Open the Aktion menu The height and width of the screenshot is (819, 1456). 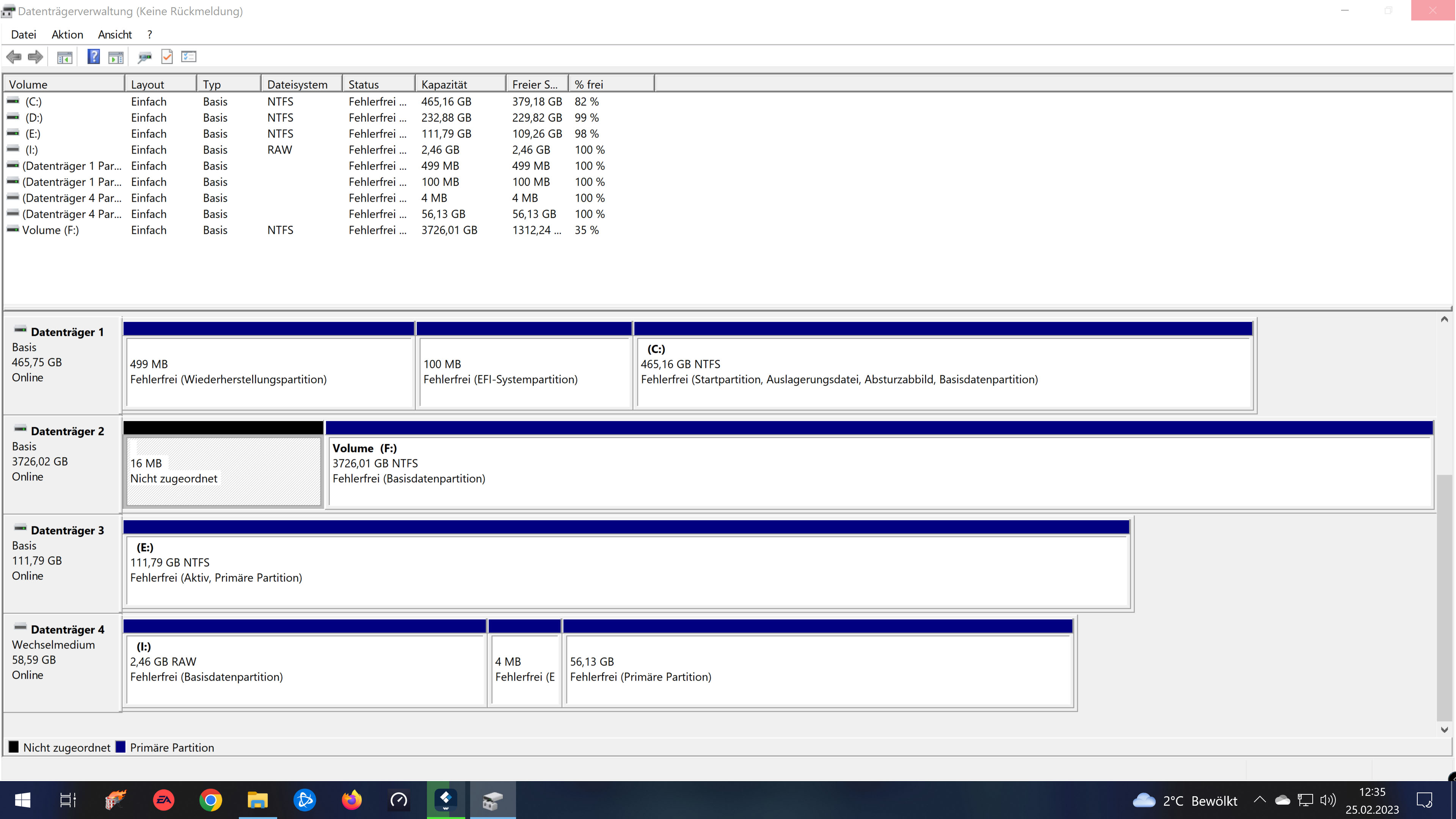(67, 35)
